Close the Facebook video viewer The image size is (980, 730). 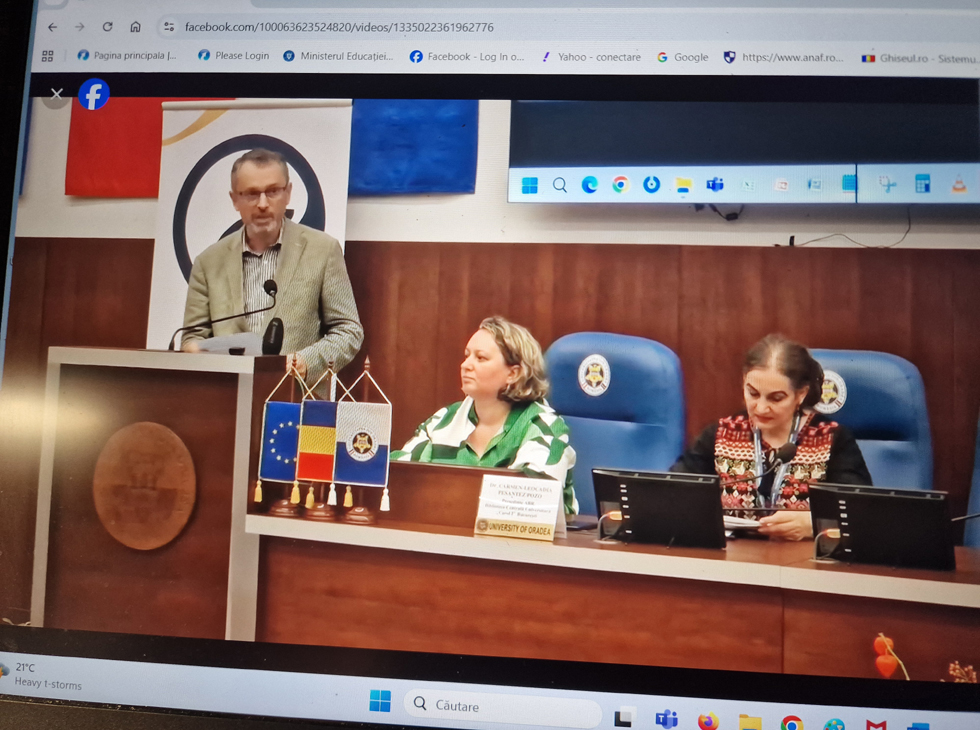[x=56, y=95]
